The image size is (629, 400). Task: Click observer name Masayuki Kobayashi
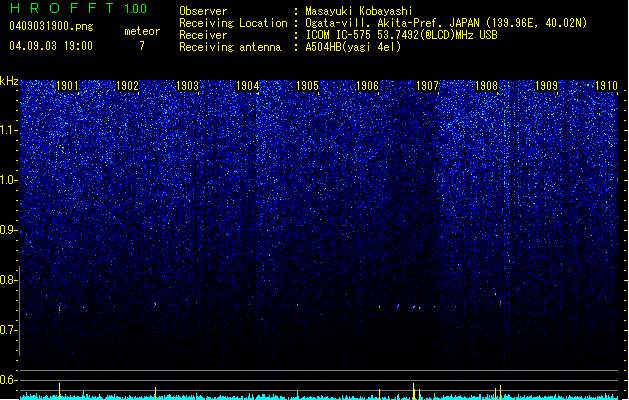(359, 11)
